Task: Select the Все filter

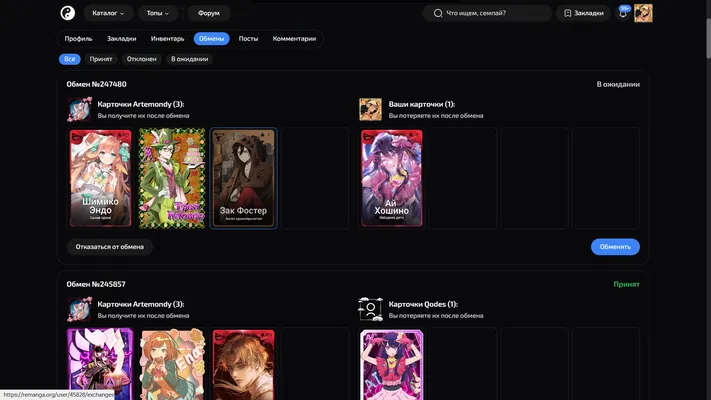Action: pos(69,59)
